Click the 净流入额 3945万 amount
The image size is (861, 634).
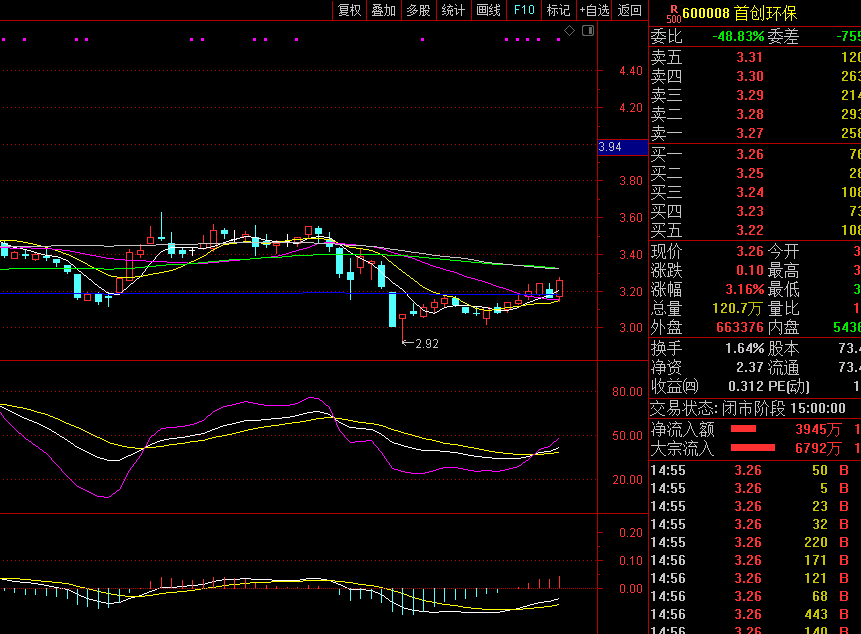pyautogui.click(x=818, y=429)
